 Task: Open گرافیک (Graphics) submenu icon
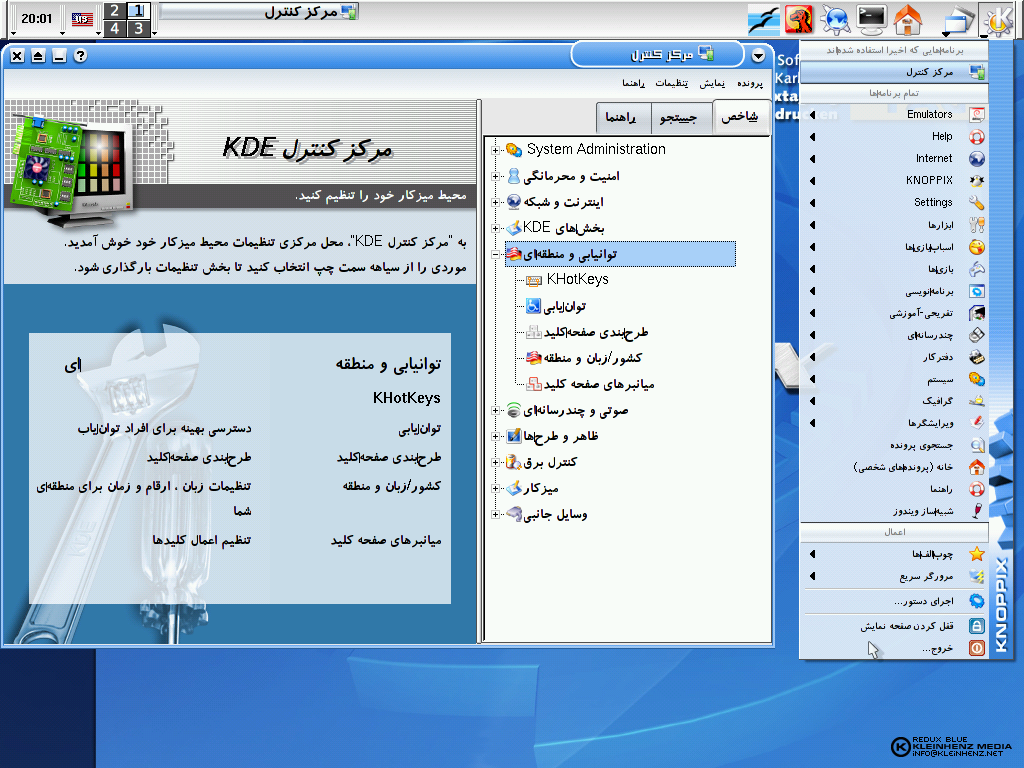pos(976,401)
